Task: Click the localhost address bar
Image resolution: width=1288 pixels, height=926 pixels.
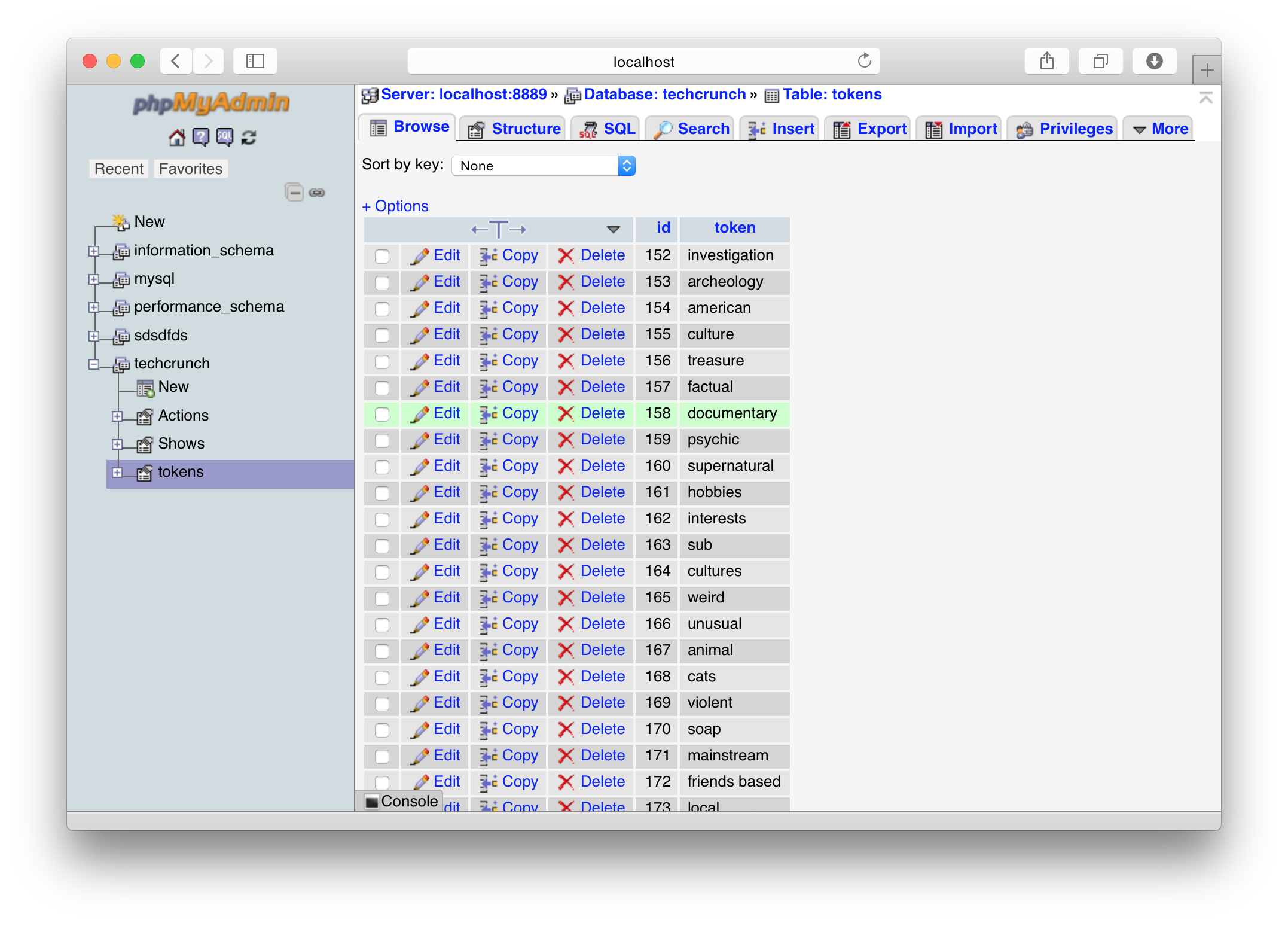Action: [x=643, y=62]
